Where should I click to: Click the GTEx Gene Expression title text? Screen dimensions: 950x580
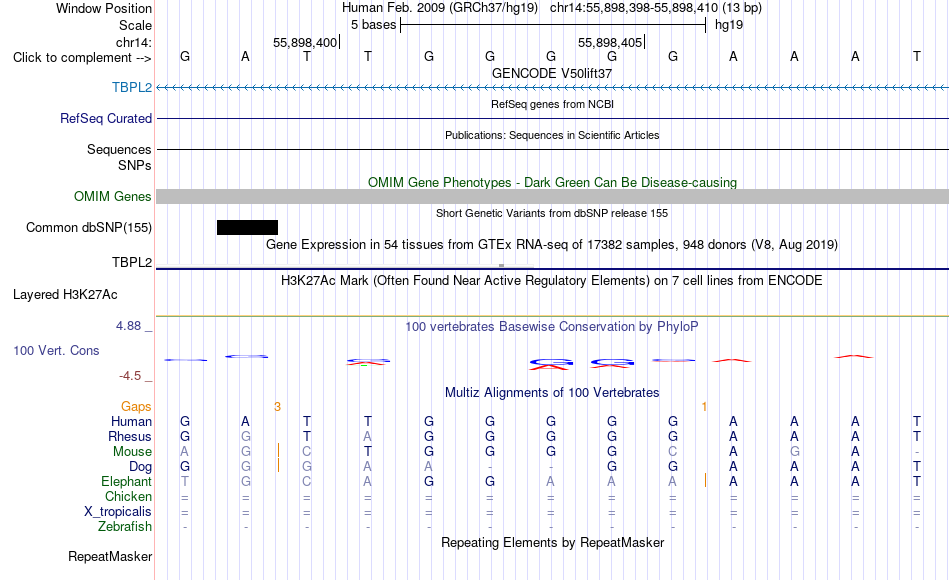click(x=552, y=244)
